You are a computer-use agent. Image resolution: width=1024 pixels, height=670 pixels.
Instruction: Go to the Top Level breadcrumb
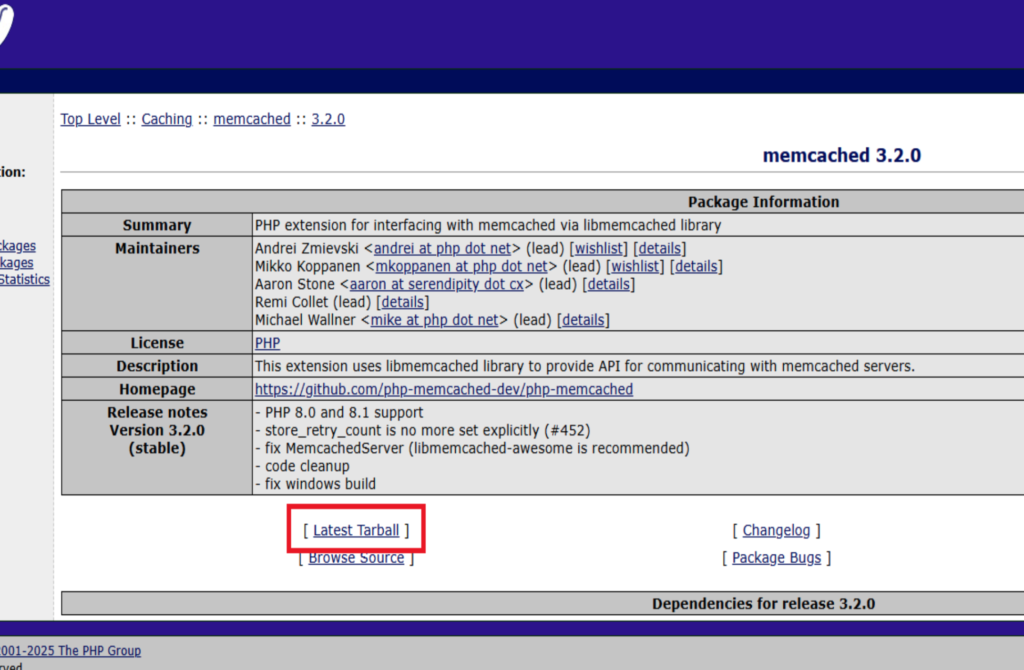[90, 119]
